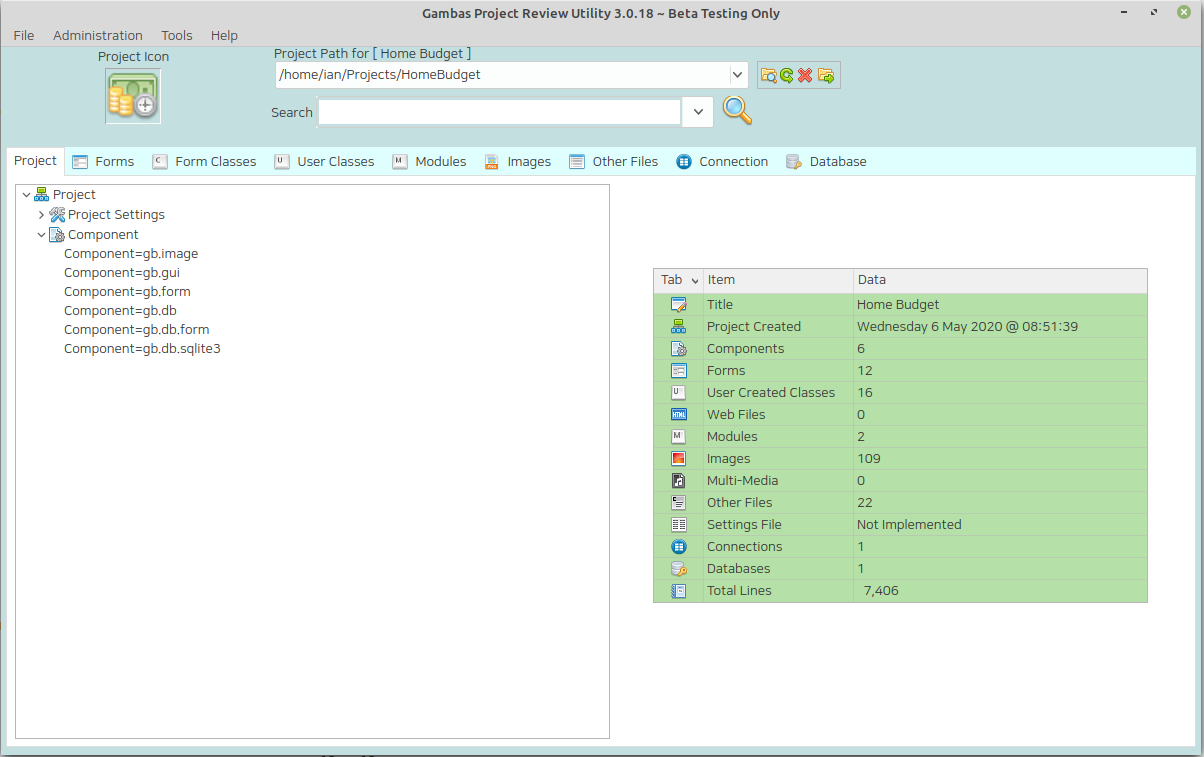The width and height of the screenshot is (1204, 757).
Task: Collapse the Component tree node
Action: tap(41, 235)
